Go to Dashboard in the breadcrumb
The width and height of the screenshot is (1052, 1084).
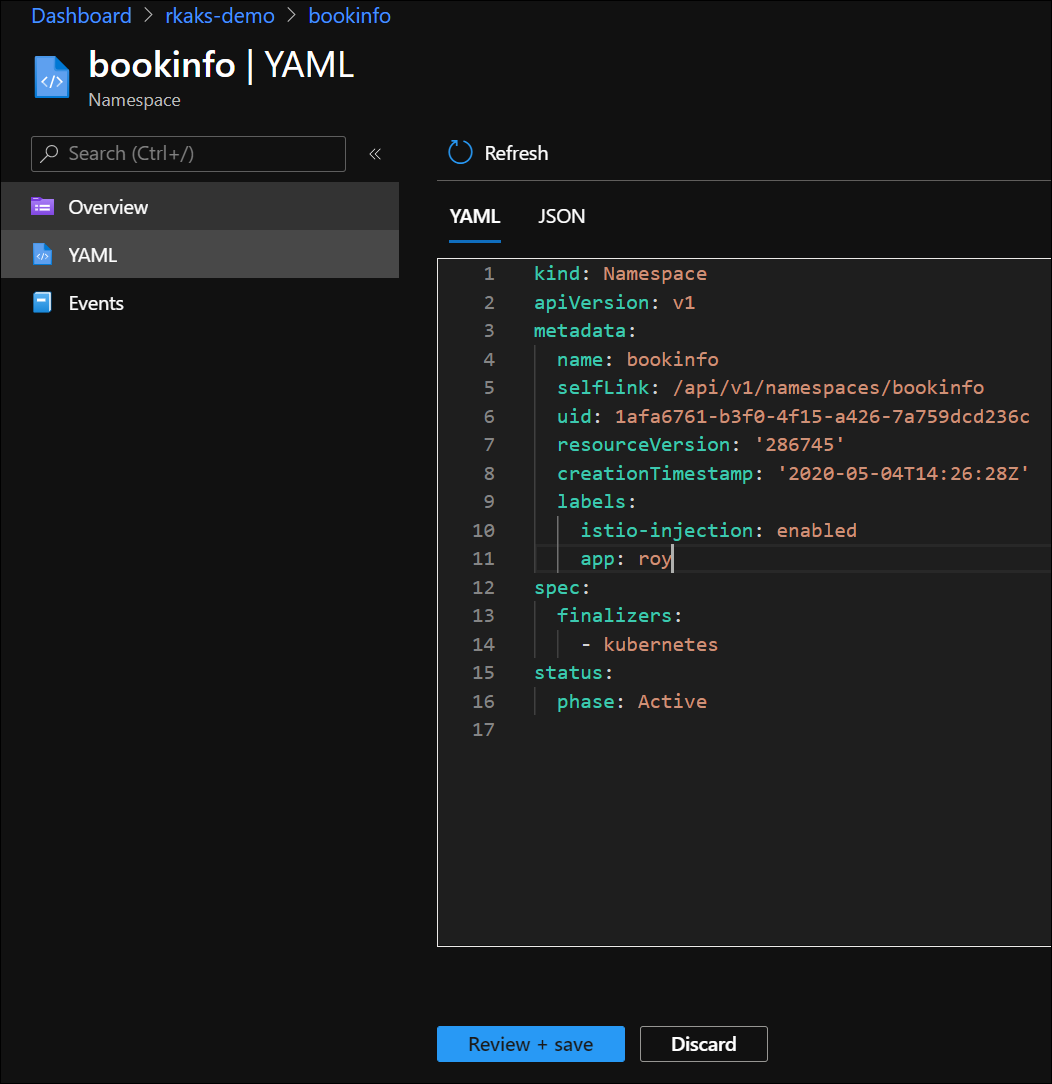[x=81, y=16]
